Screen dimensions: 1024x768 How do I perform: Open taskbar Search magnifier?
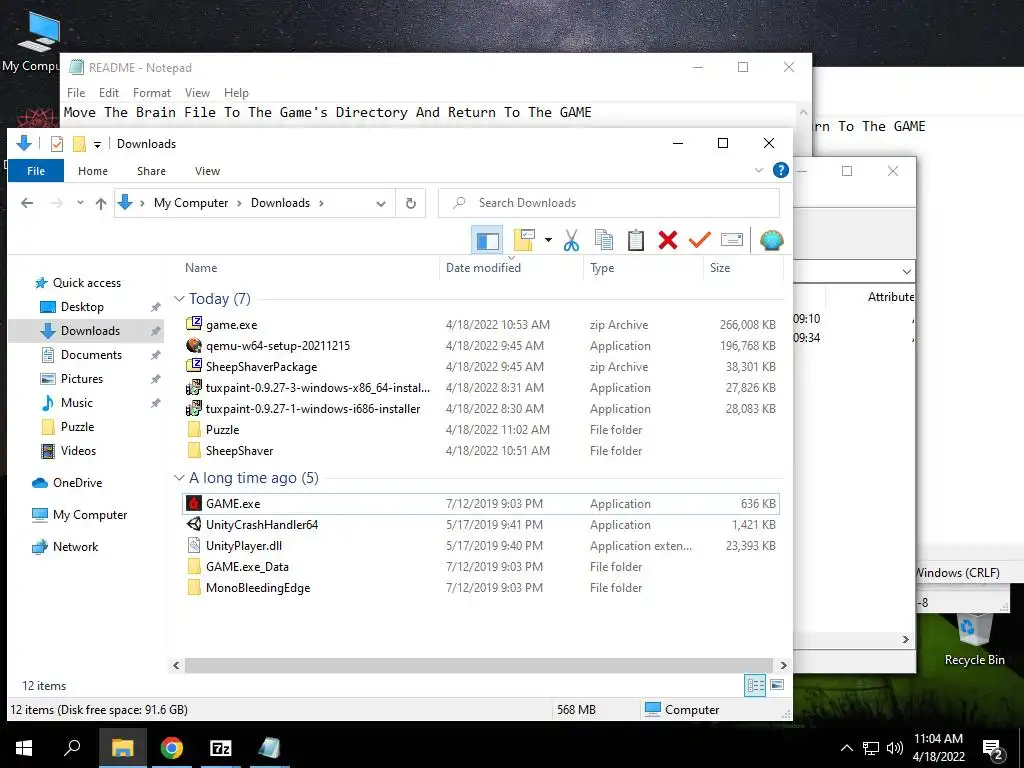click(x=72, y=746)
